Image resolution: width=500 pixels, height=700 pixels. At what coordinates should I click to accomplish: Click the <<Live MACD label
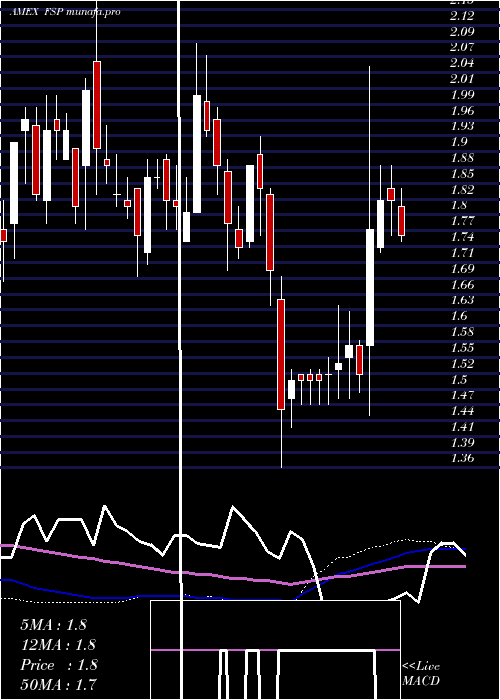click(421, 673)
